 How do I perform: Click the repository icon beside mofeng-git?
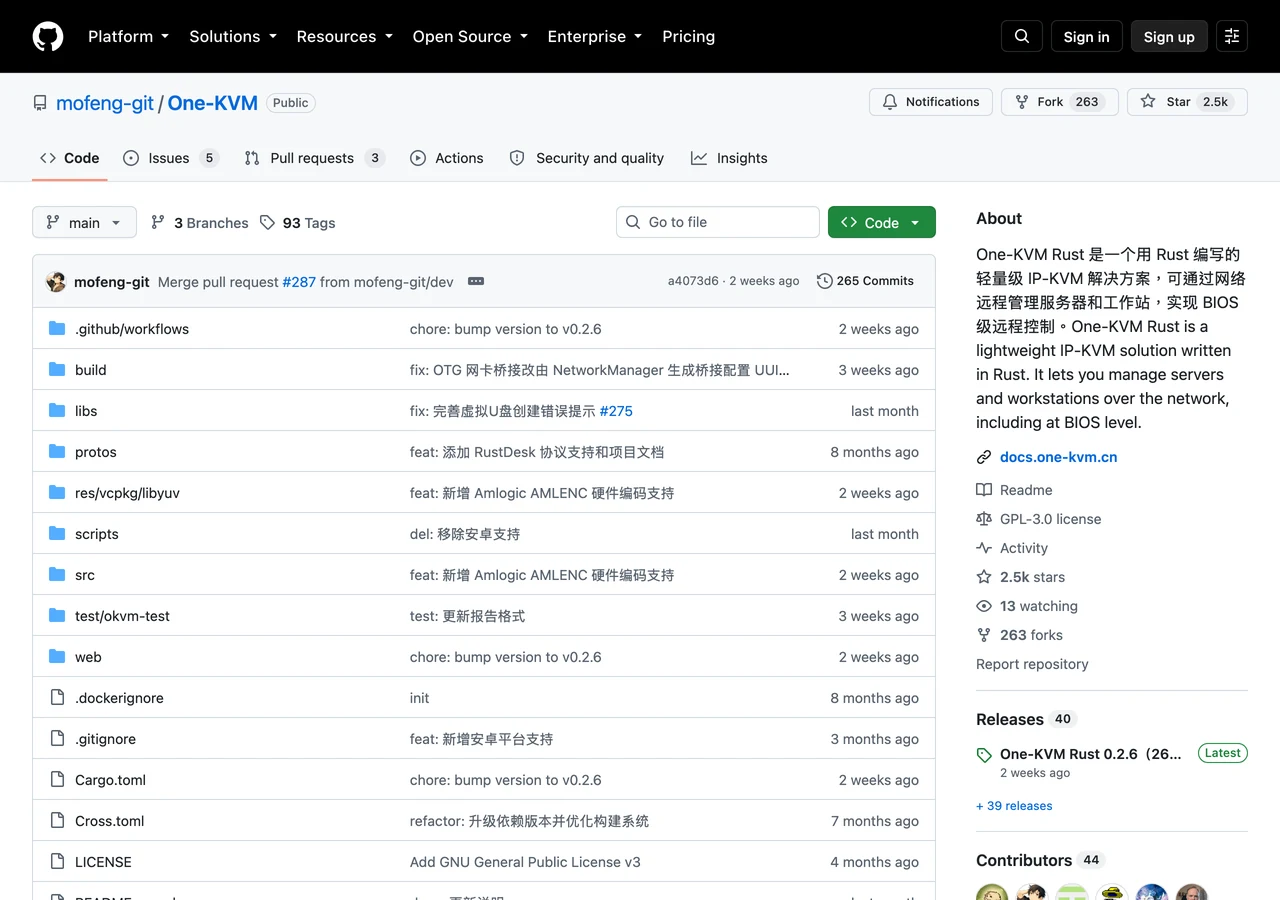[40, 103]
